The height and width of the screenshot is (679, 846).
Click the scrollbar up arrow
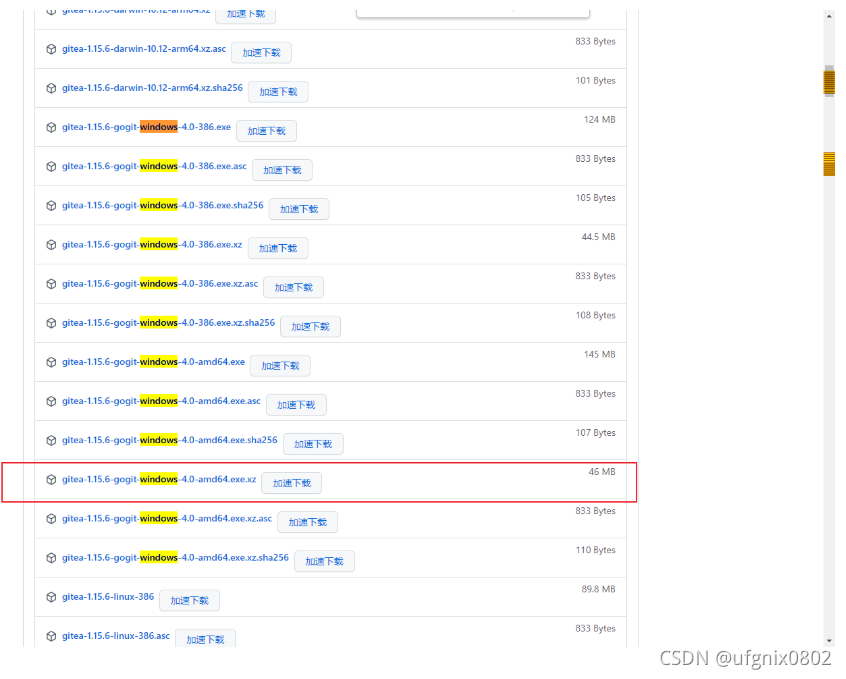click(x=829, y=16)
